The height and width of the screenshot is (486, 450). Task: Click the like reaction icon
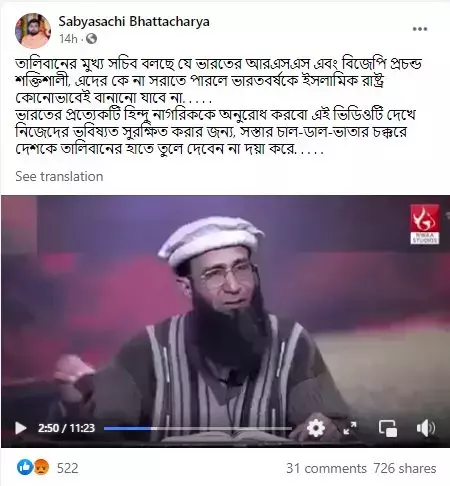[x=25, y=468]
